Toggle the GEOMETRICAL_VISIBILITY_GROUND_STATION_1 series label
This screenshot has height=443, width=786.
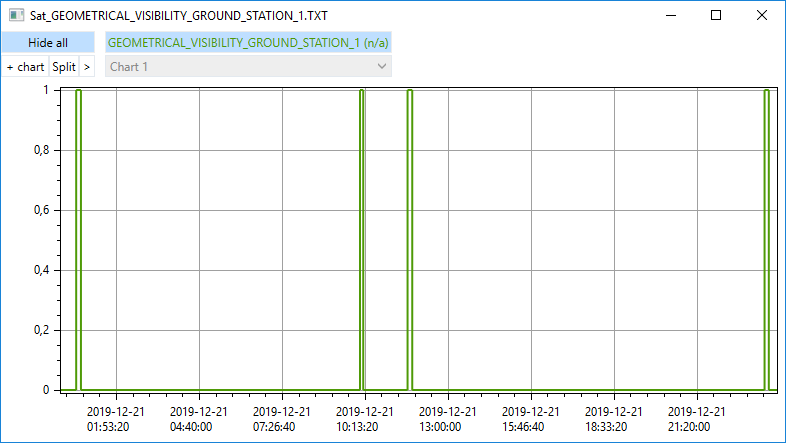[x=248, y=43]
